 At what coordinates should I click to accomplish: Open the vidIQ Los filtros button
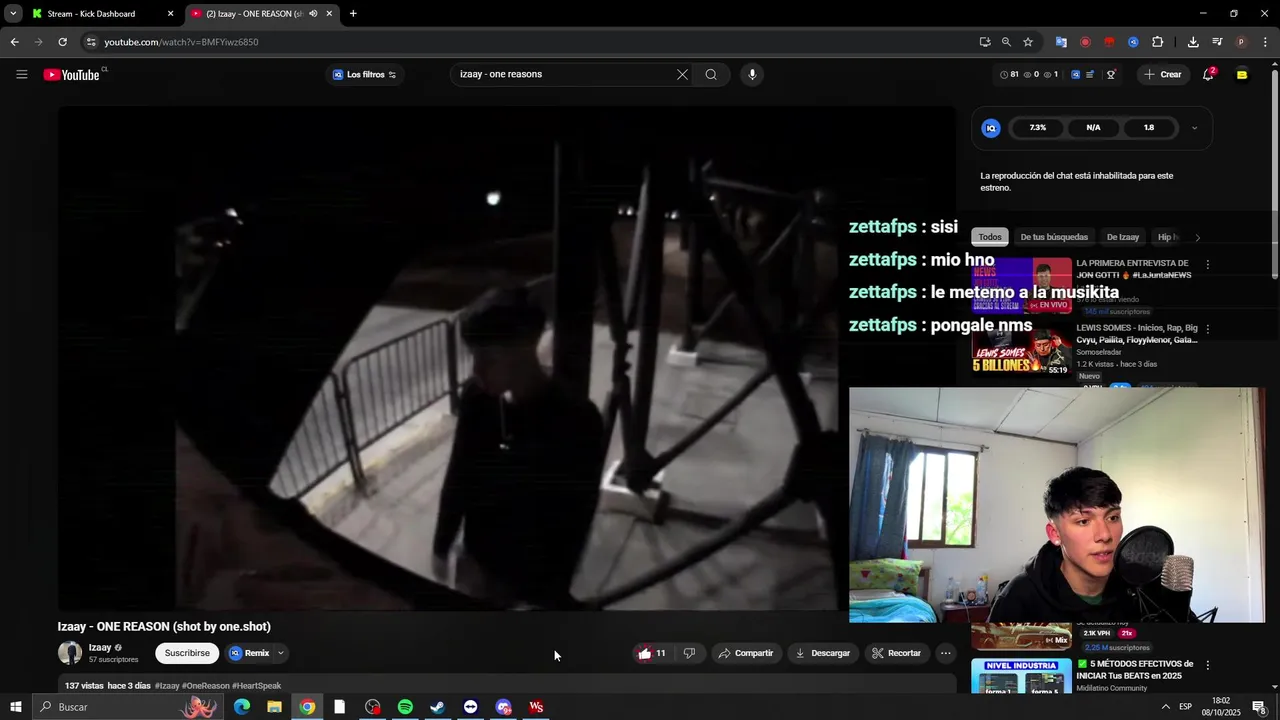[364, 75]
